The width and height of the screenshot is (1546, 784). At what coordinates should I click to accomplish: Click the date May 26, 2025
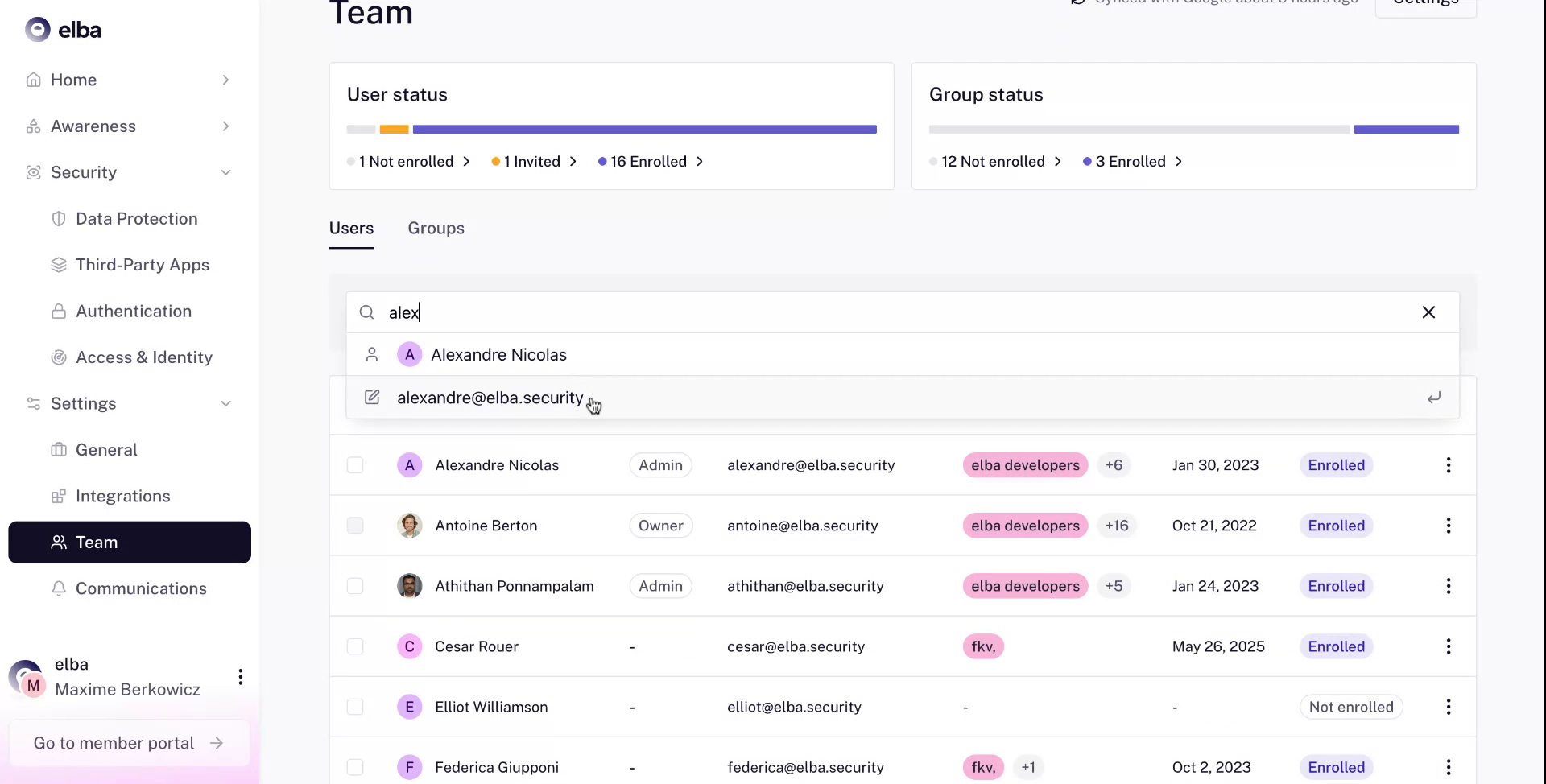pos(1218,646)
